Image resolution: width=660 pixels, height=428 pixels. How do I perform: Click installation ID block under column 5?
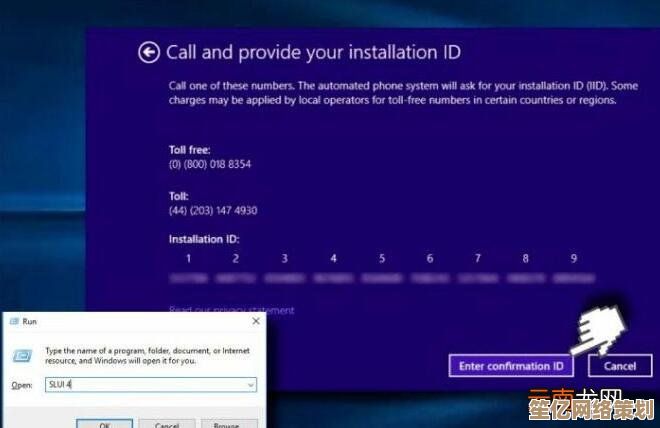381,277
